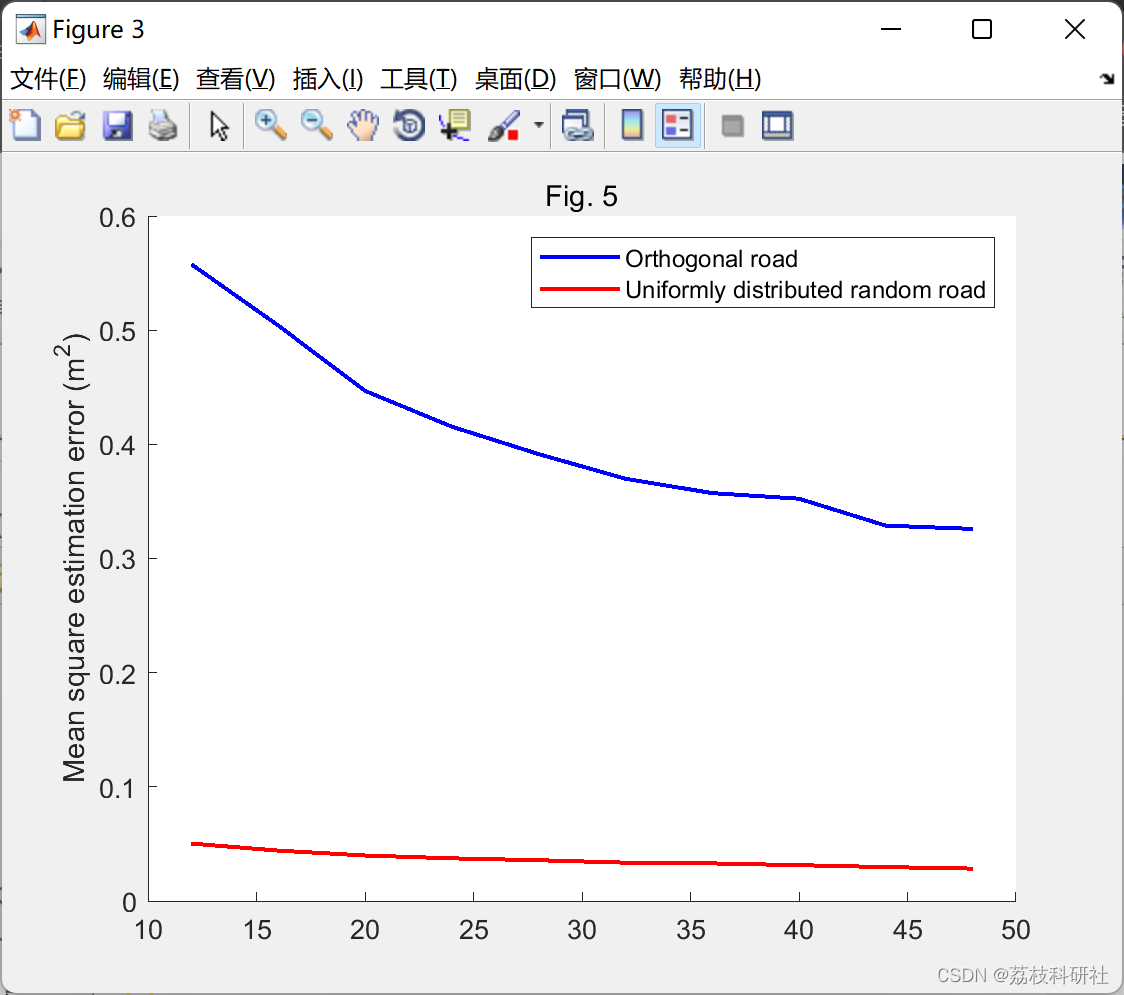Viewport: 1124px width, 995px height.
Task: Activate the Rotate 3D tool
Action: [x=409, y=125]
